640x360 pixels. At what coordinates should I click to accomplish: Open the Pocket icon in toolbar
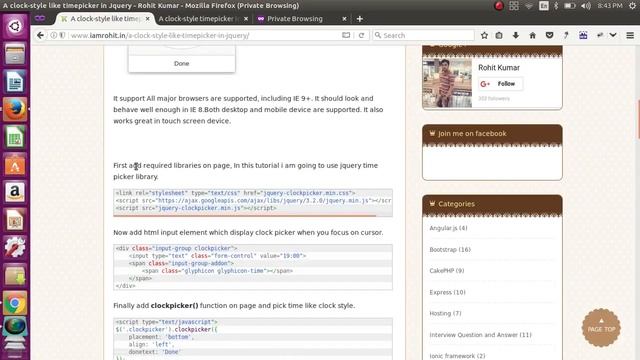click(x=549, y=36)
